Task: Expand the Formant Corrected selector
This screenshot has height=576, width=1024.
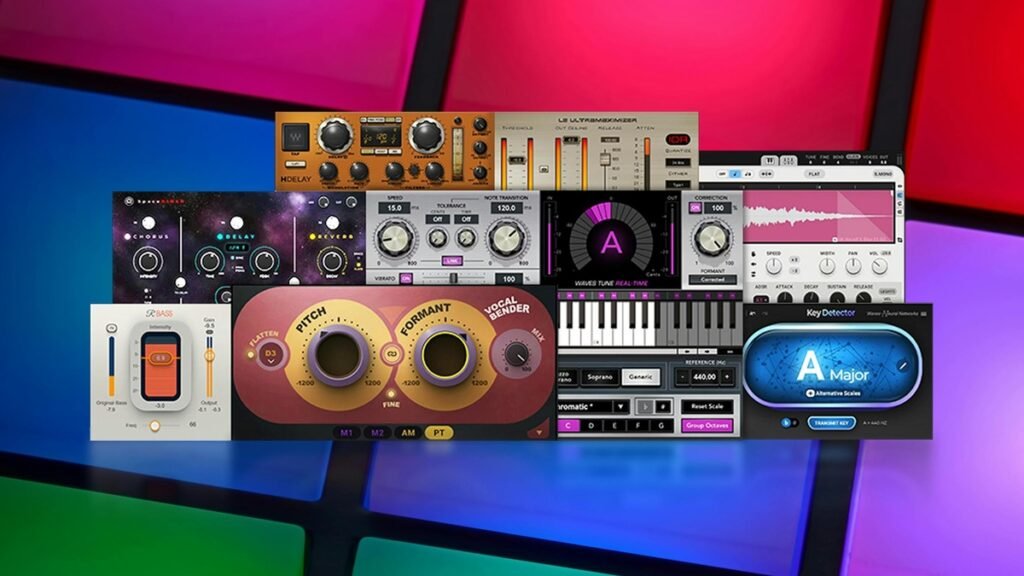Action: pyautogui.click(x=711, y=280)
